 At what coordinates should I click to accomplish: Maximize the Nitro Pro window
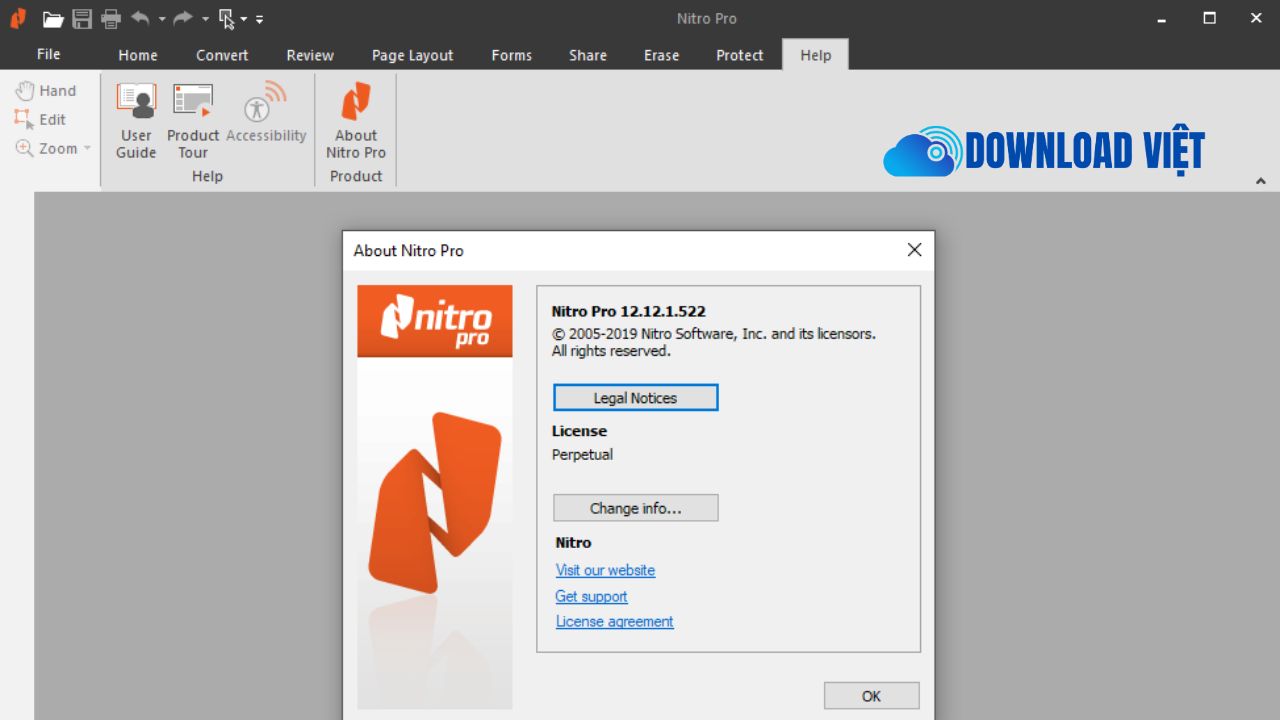[1209, 18]
